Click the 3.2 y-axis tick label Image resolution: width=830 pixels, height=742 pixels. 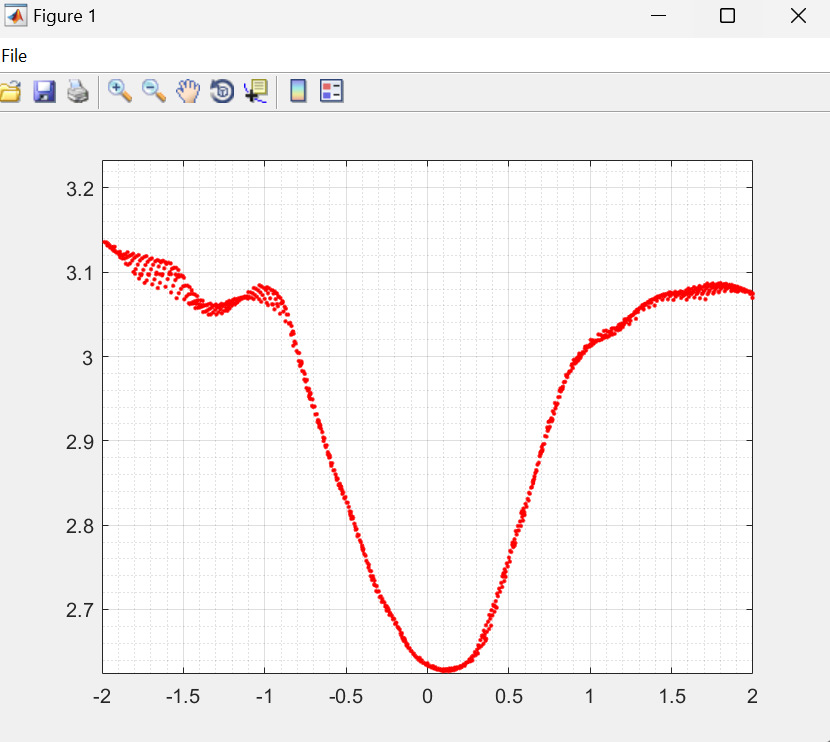tap(81, 189)
